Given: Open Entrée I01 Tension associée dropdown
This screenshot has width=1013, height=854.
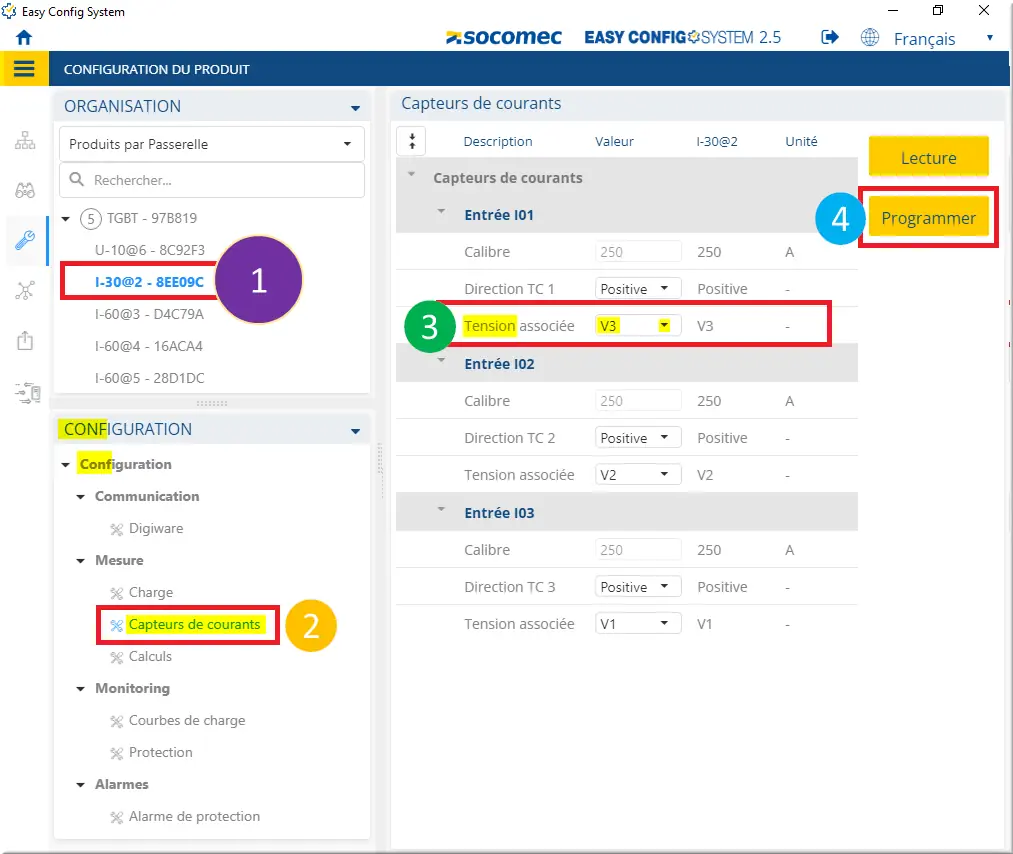Looking at the screenshot, I should [637, 326].
